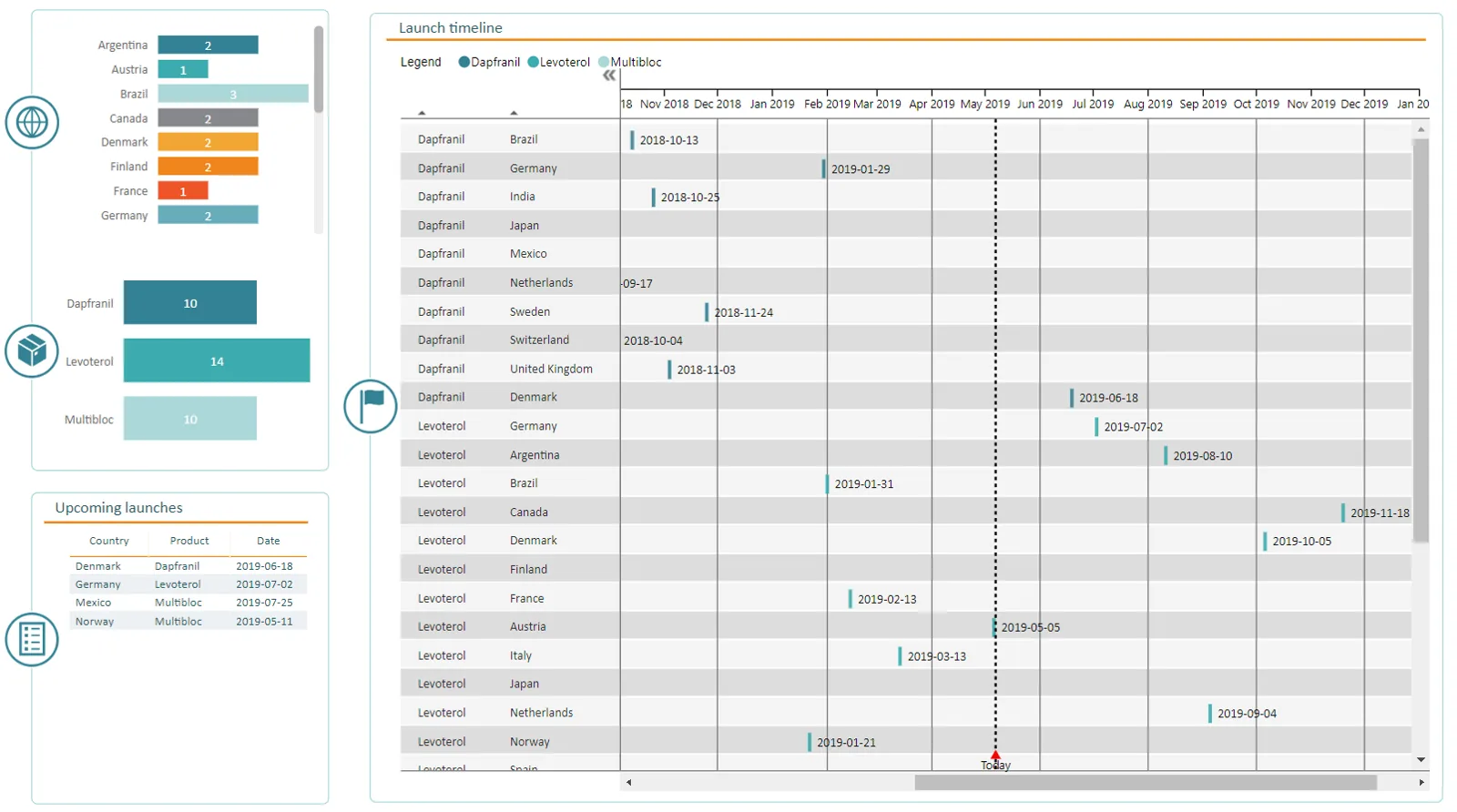
Task: Click the globe icon beside the country chart
Action: point(32,122)
